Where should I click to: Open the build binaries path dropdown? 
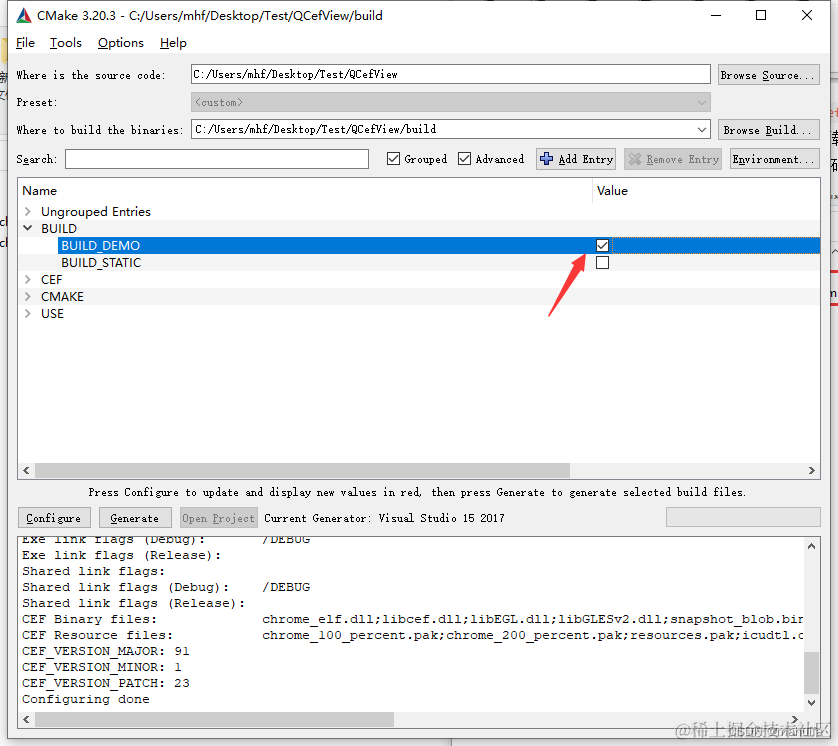coord(702,129)
